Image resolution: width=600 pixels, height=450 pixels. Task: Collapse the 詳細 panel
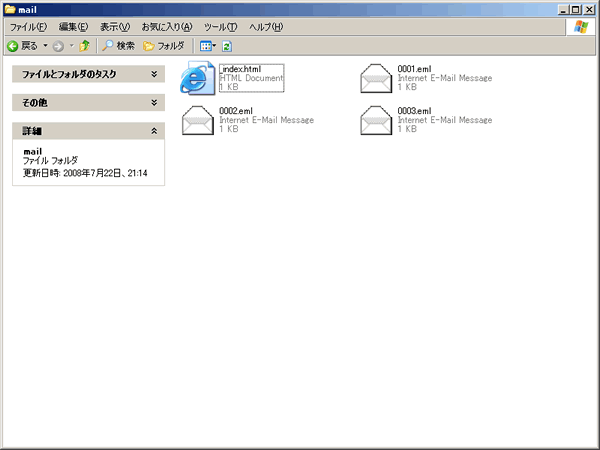click(x=88, y=131)
